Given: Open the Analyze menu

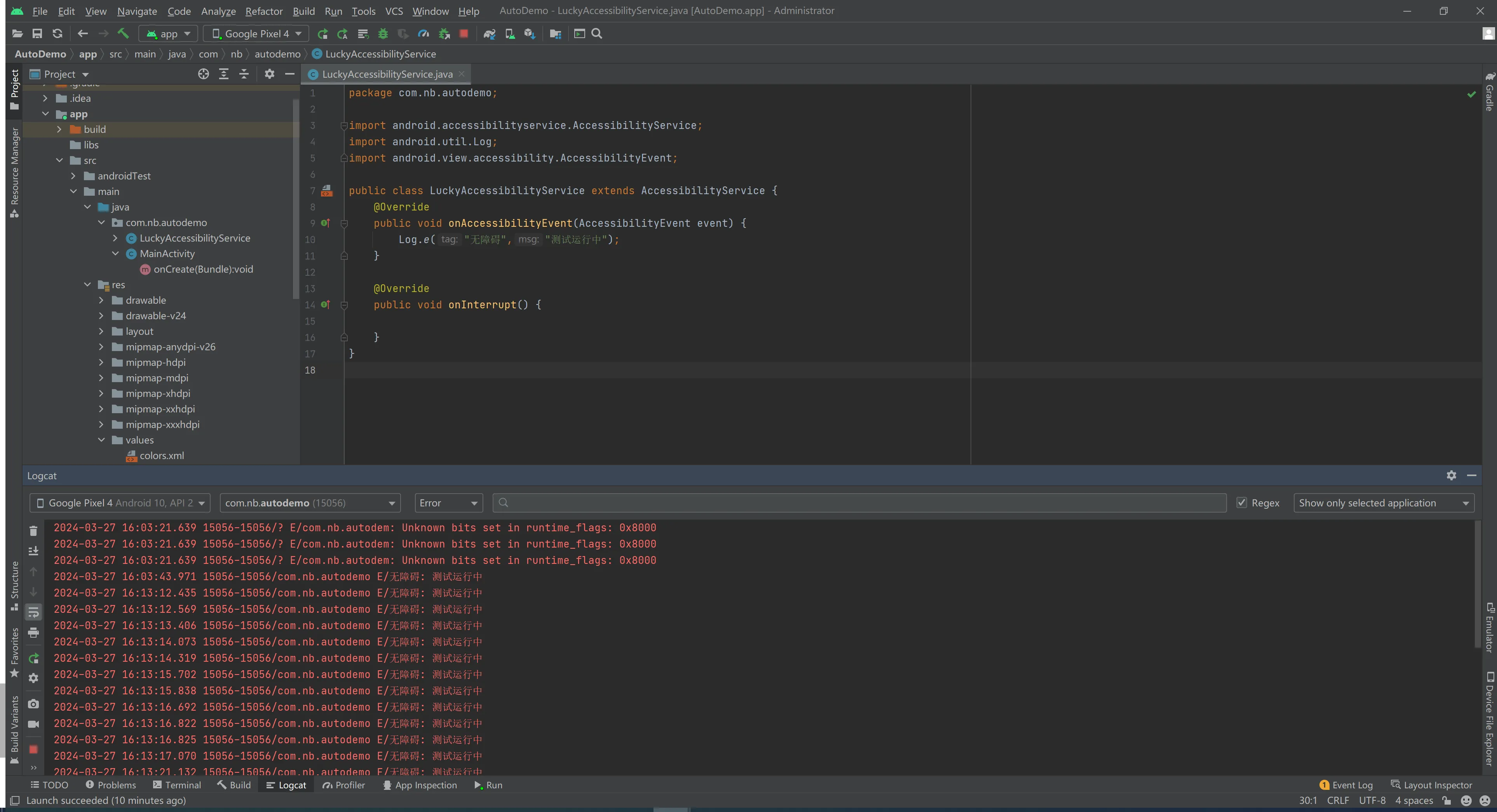Looking at the screenshot, I should 218,11.
